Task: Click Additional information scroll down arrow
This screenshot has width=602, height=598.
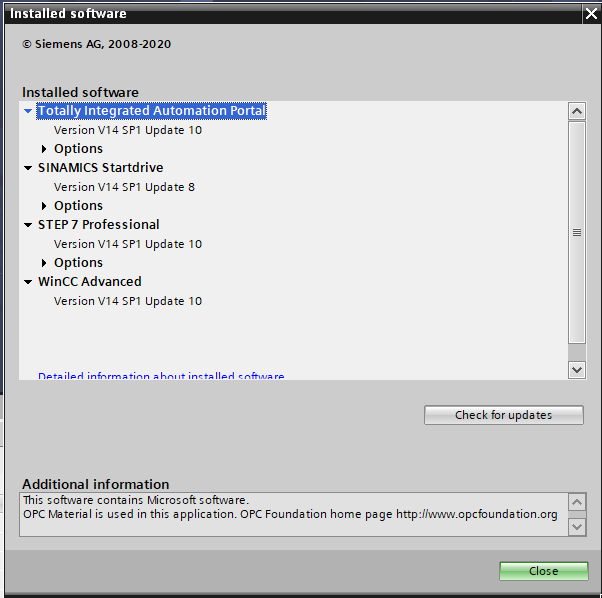Action: pos(577,527)
